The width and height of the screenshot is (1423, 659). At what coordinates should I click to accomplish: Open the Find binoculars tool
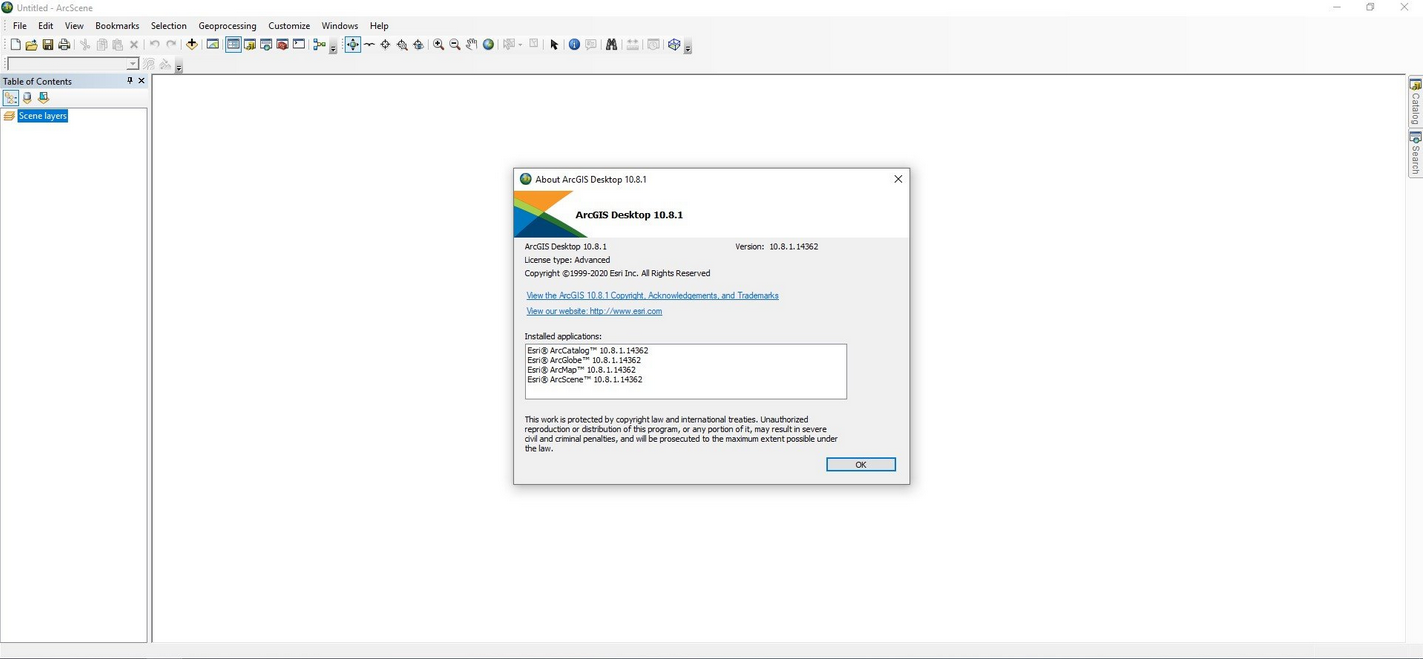(611, 45)
